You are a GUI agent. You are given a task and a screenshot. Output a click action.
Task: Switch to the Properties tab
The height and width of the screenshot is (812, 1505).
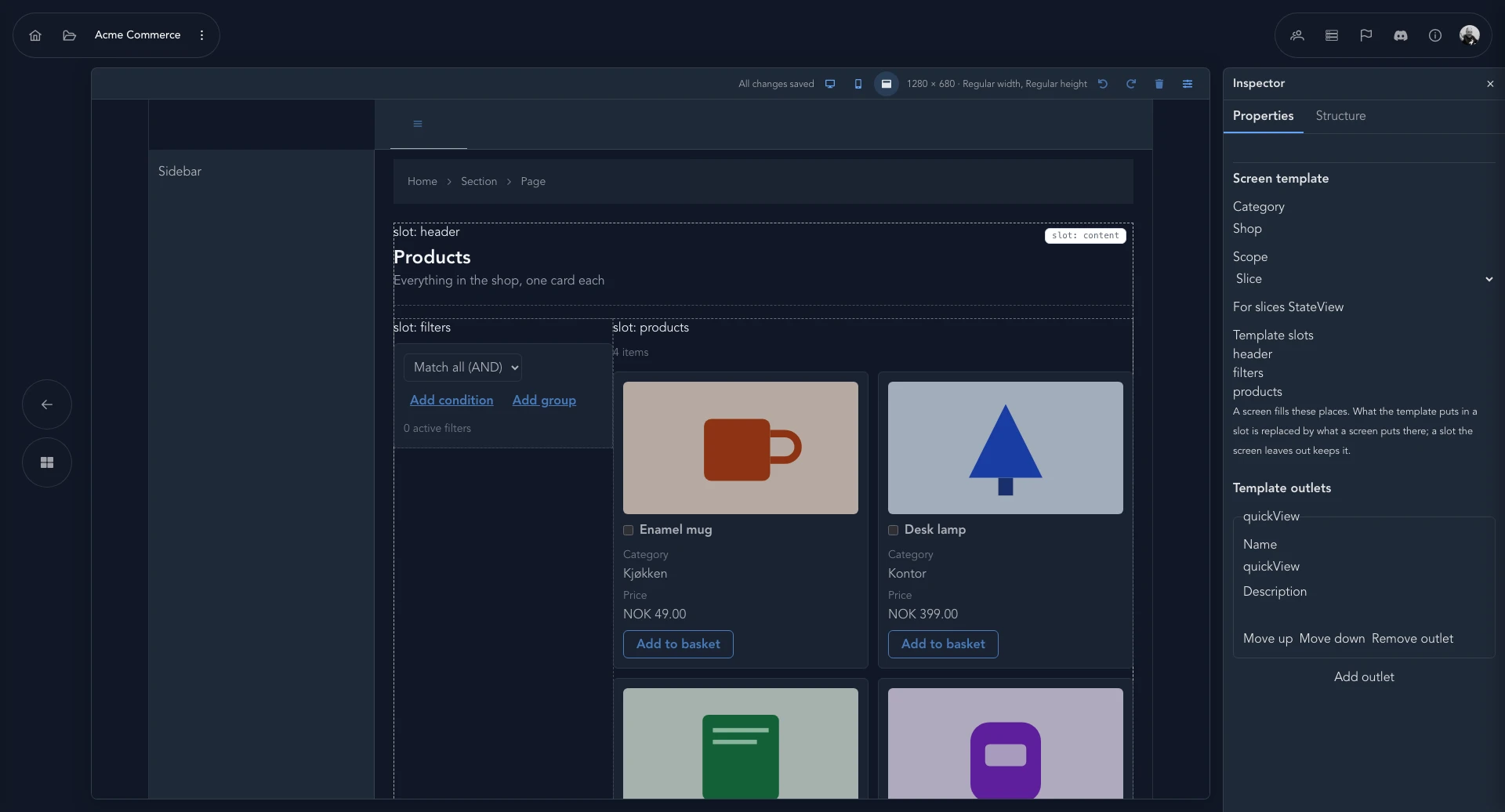point(1264,116)
